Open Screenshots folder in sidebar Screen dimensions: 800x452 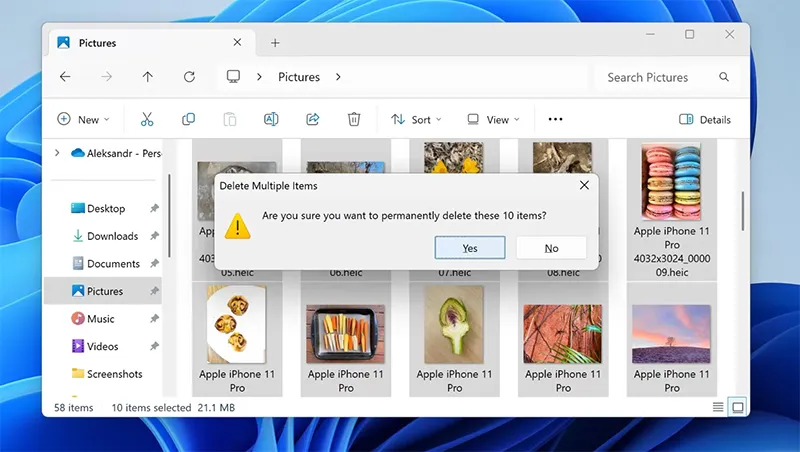point(107,373)
